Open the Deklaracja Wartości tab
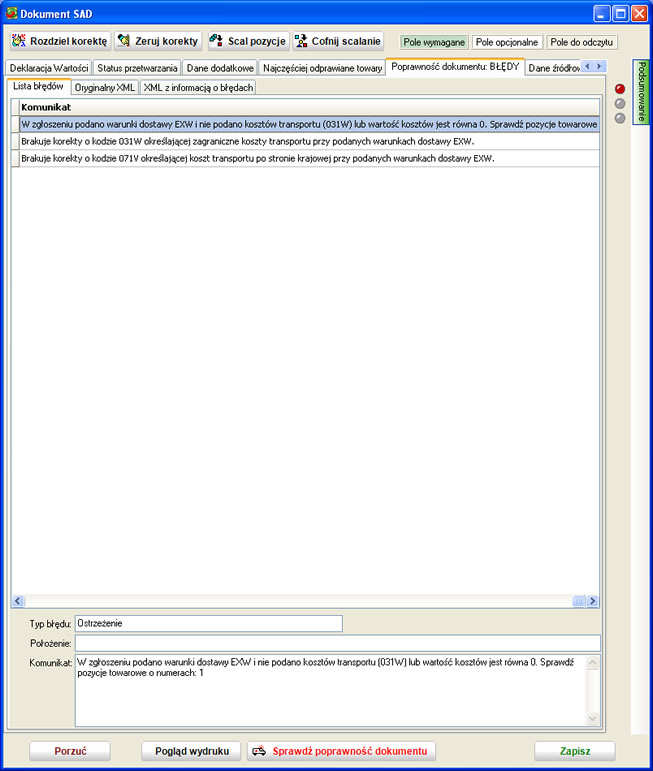 pos(49,68)
